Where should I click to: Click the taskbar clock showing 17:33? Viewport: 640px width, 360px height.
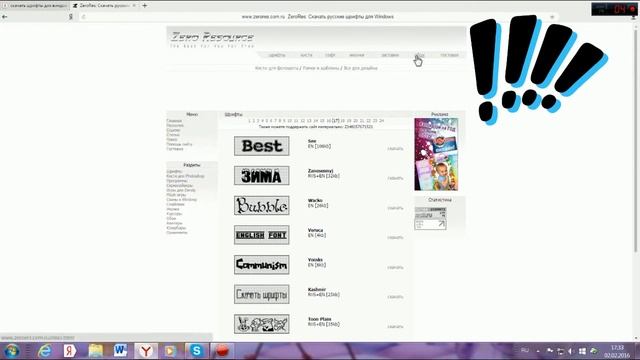[x=617, y=351]
